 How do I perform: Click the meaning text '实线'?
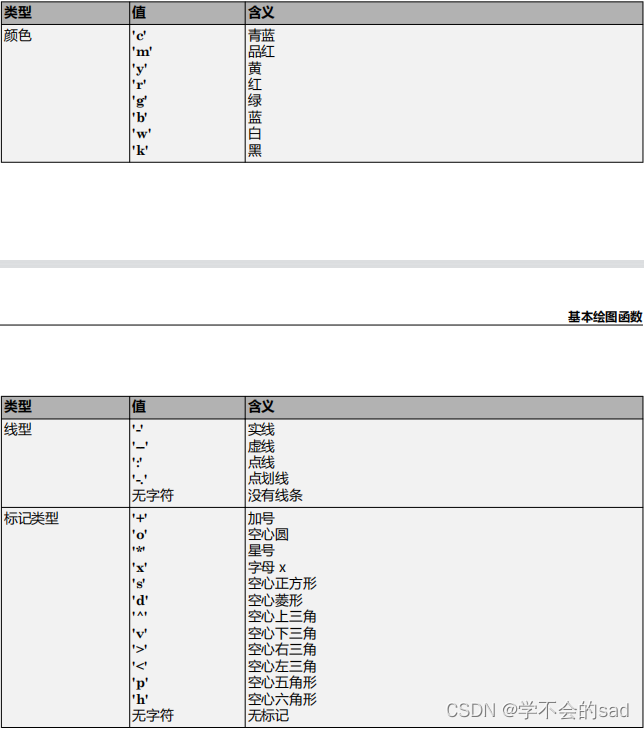261,429
